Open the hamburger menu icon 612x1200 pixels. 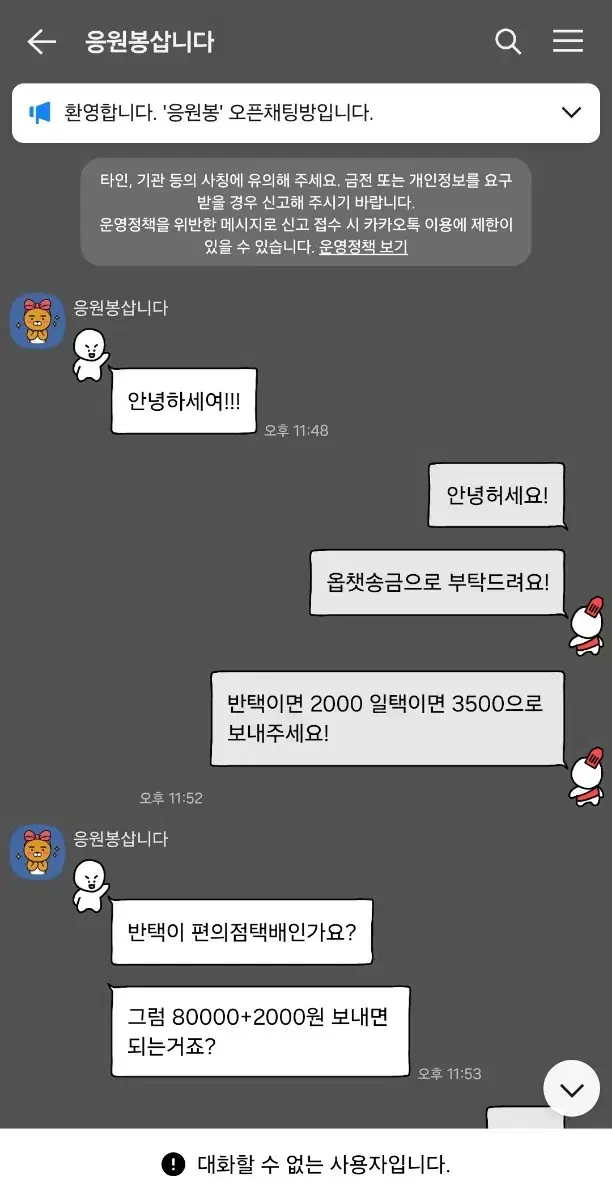(568, 41)
